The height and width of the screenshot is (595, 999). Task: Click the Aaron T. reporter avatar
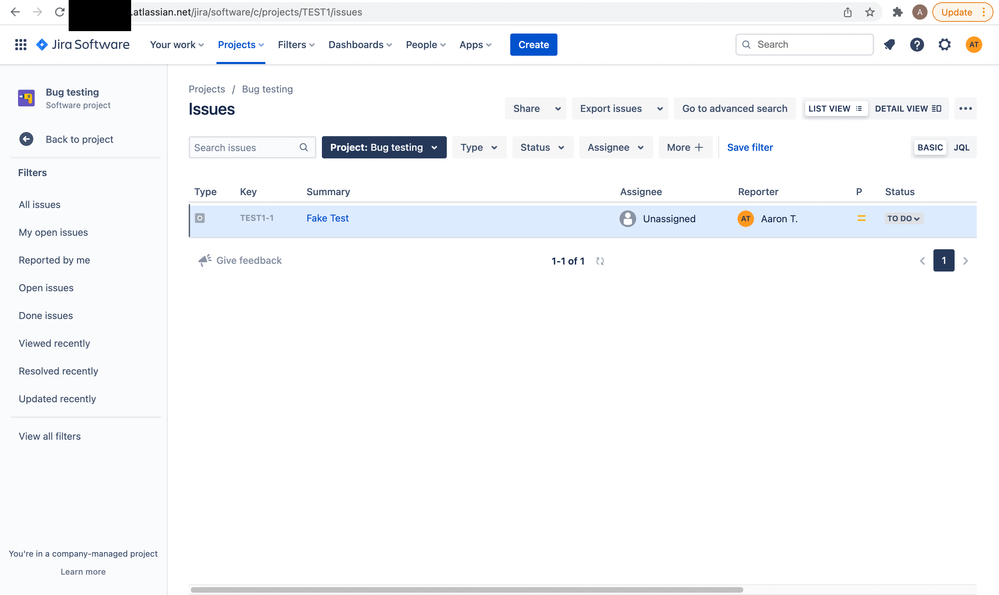[745, 219]
